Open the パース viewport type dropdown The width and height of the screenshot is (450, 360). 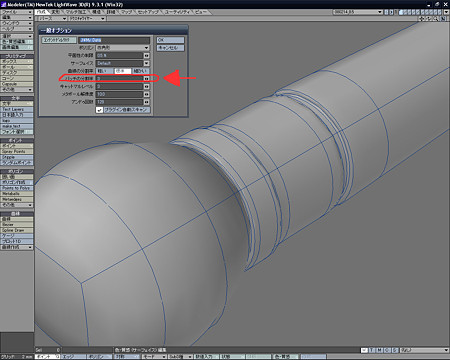pos(51,19)
